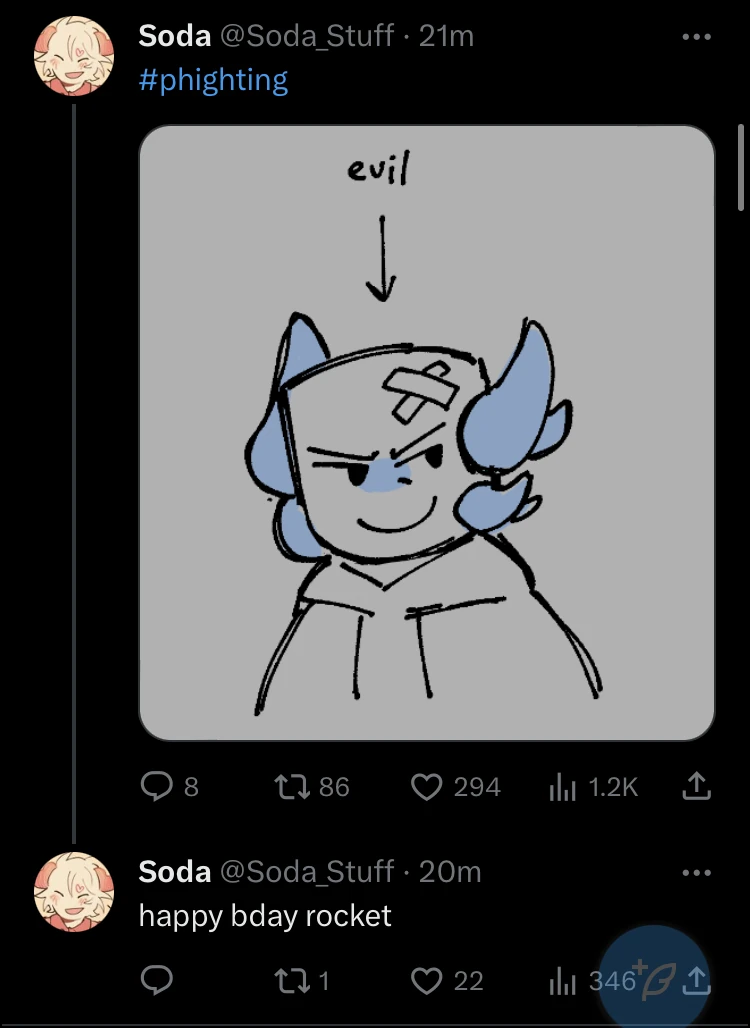This screenshot has width=750, height=1028.
Task: Share the evil drawing tweet
Action: 696,787
